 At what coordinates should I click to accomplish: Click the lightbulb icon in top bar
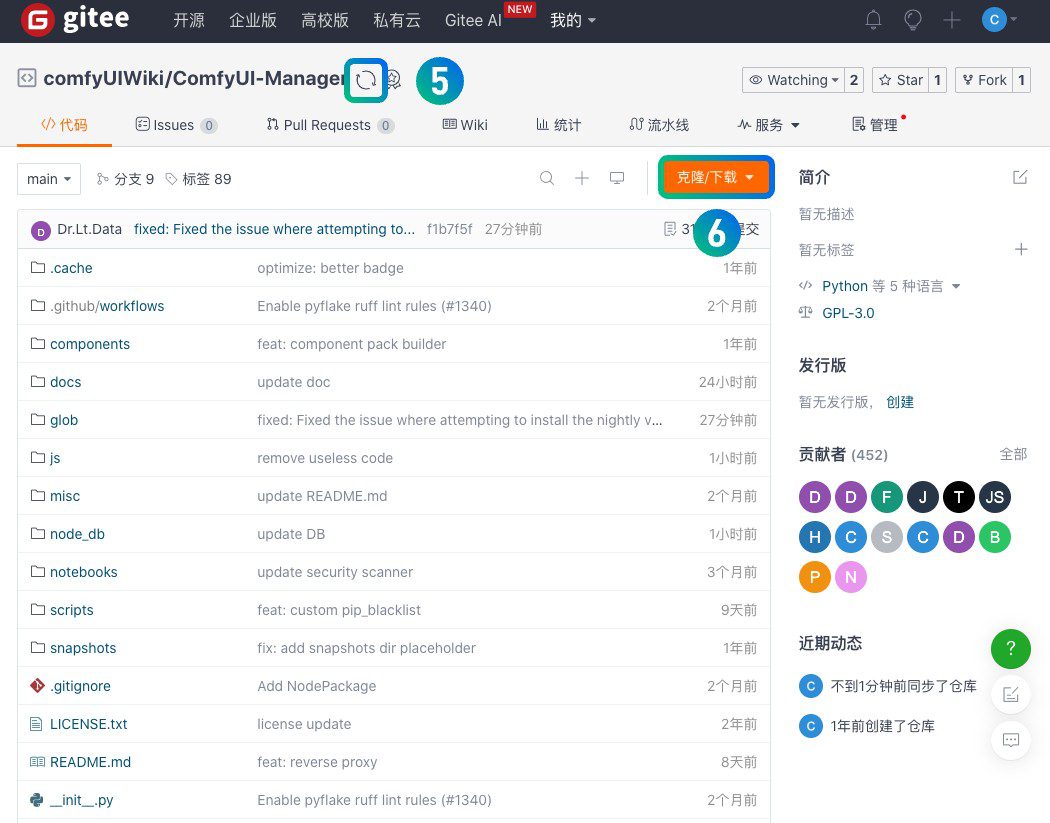pos(913,20)
